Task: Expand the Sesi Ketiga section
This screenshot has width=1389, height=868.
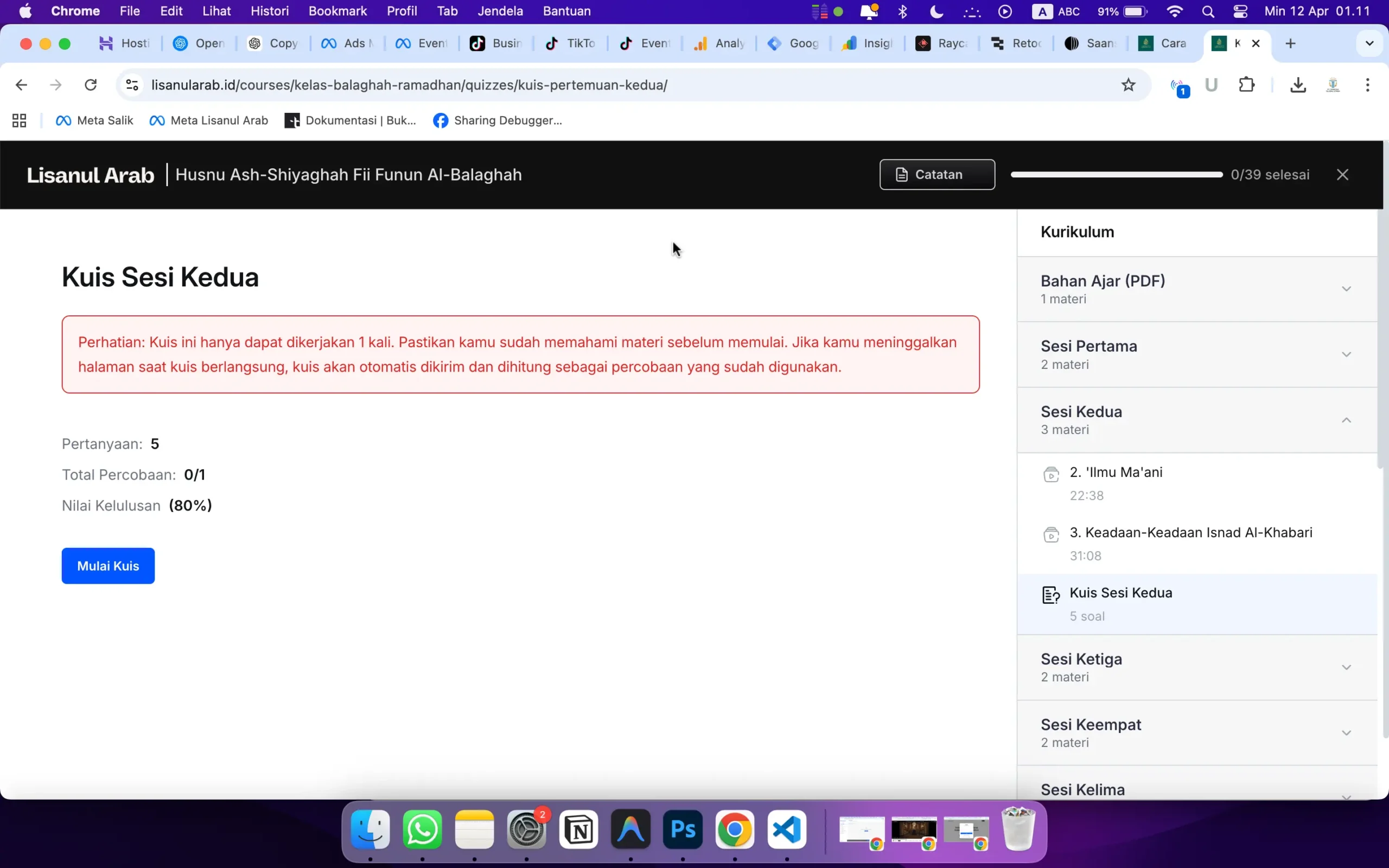Action: tap(1346, 667)
